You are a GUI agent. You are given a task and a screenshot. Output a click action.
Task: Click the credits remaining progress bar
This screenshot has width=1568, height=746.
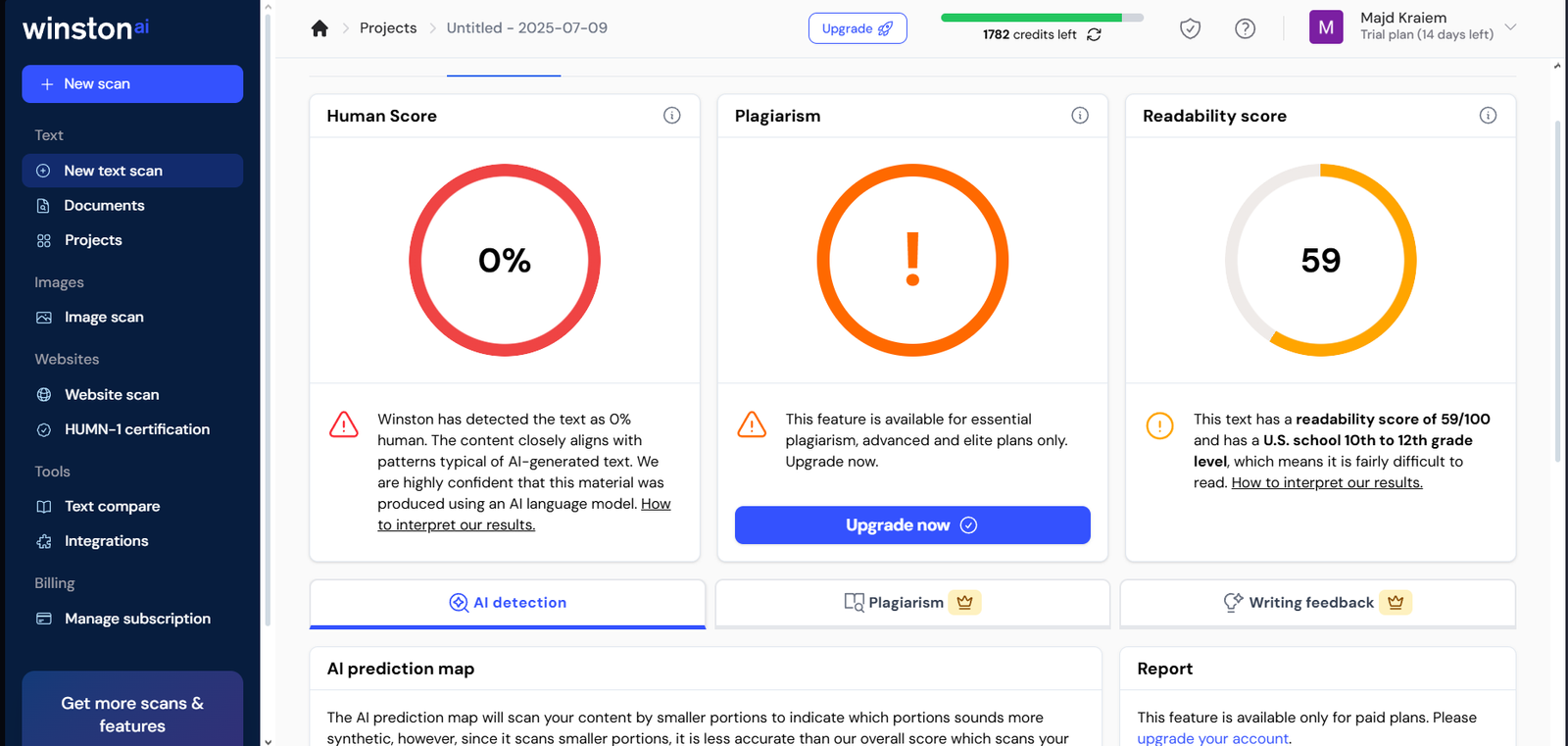click(x=1041, y=18)
